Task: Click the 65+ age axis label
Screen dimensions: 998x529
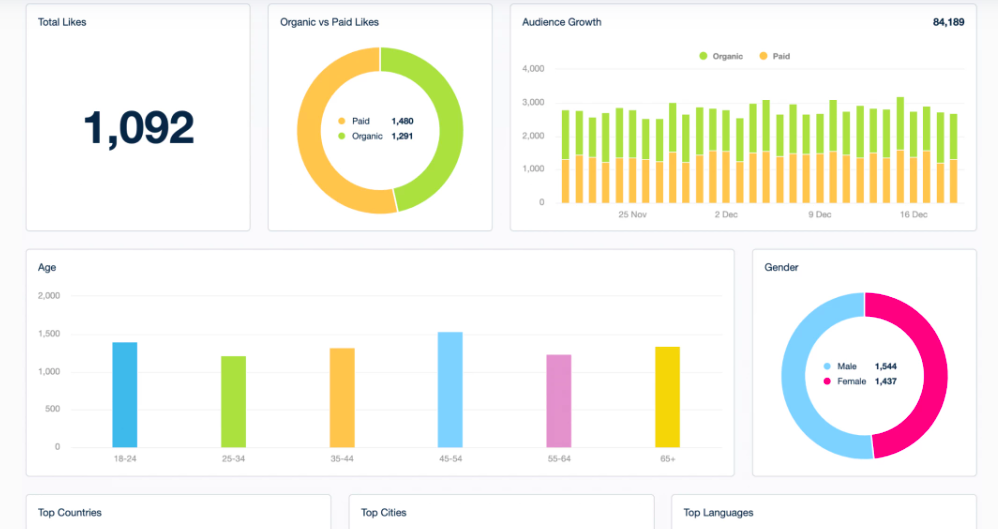Action: pyautogui.click(x=668, y=458)
